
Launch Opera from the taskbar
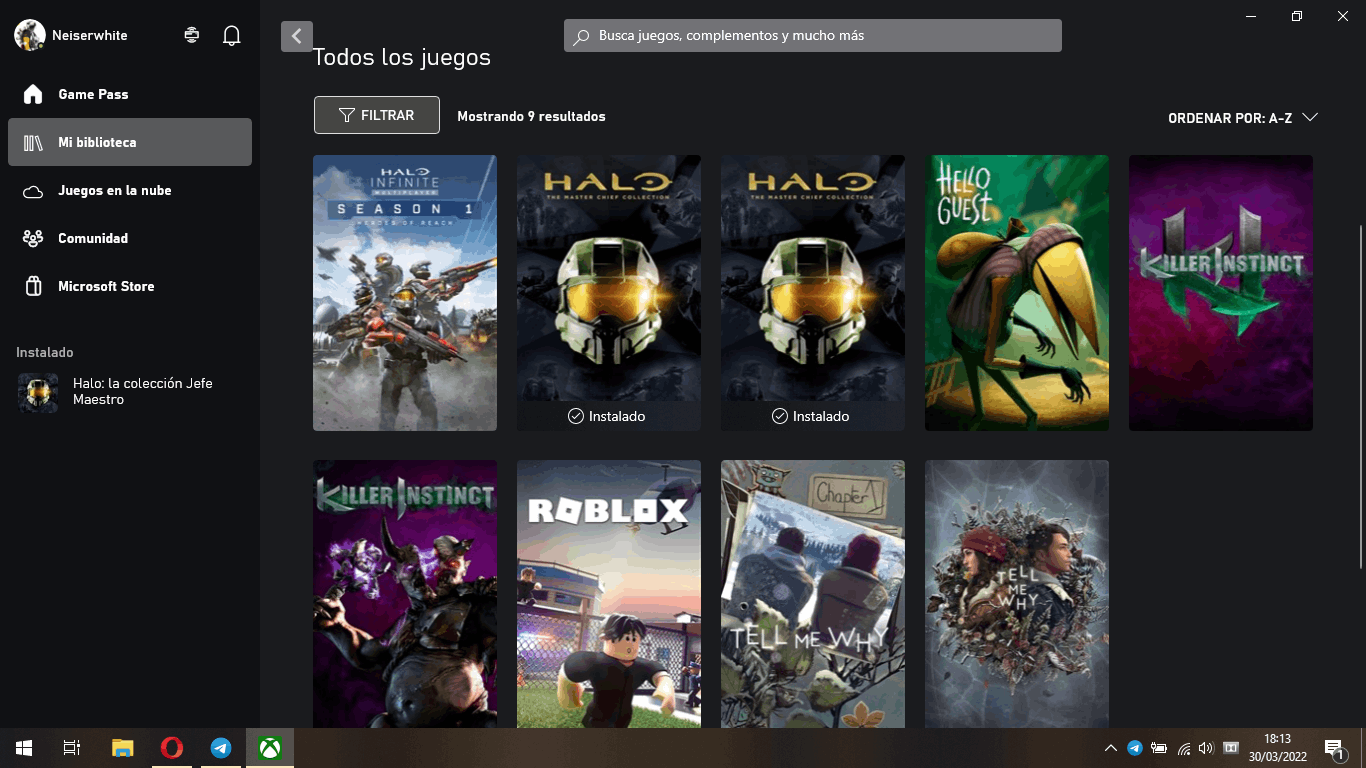pos(172,748)
